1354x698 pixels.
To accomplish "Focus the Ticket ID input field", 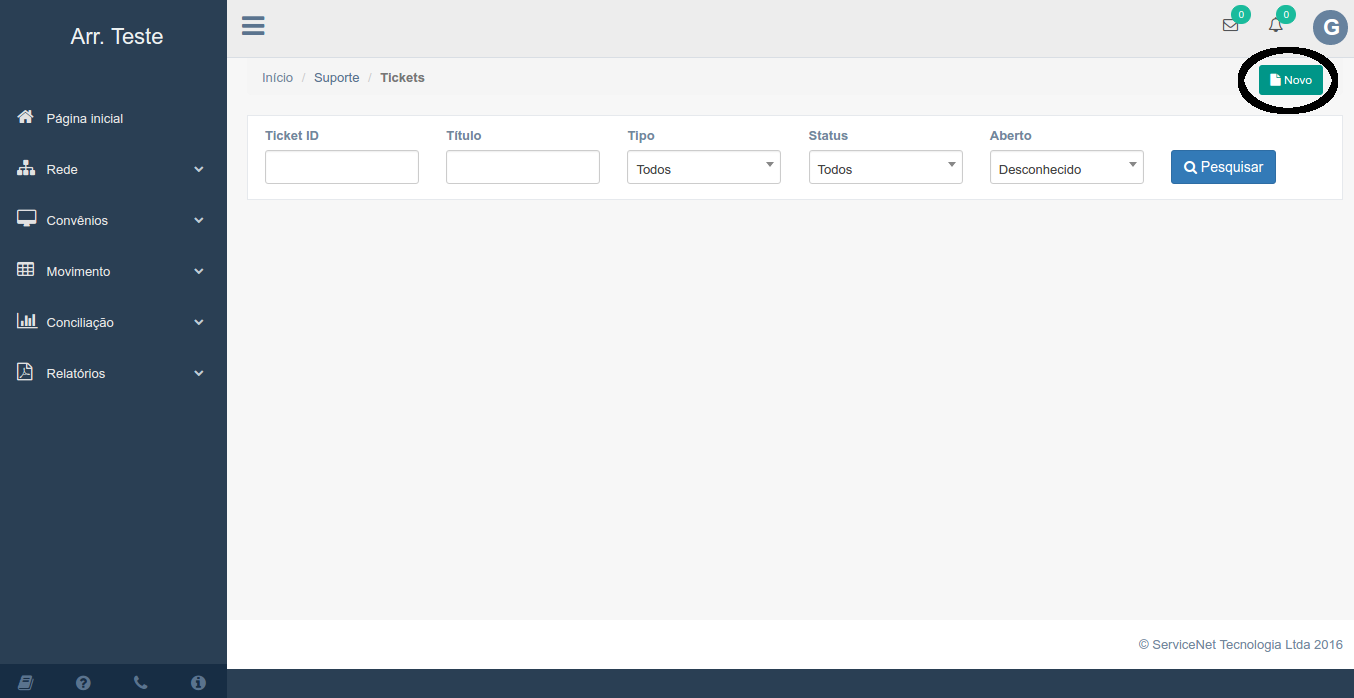I will [341, 168].
